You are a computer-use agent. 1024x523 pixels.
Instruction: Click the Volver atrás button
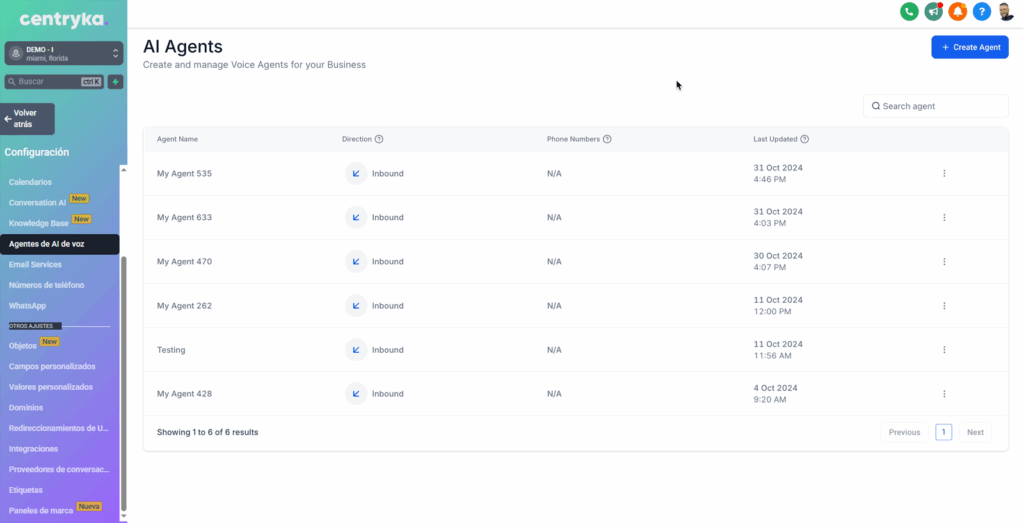pos(28,119)
